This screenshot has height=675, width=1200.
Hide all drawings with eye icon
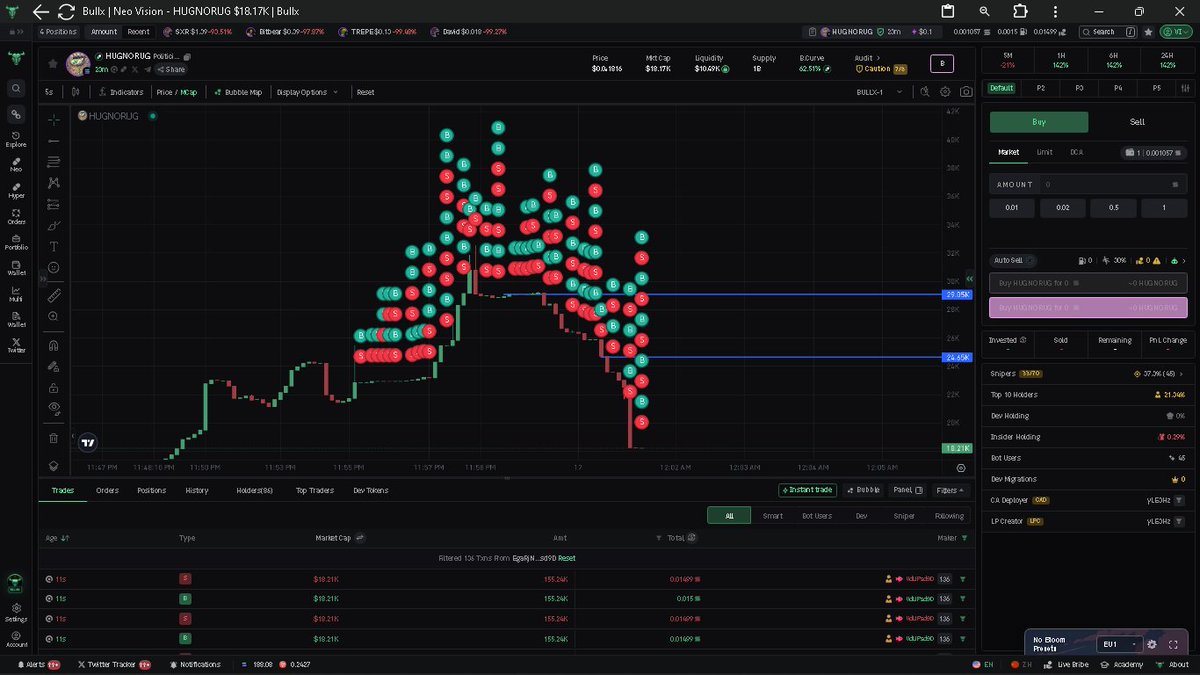[54, 407]
